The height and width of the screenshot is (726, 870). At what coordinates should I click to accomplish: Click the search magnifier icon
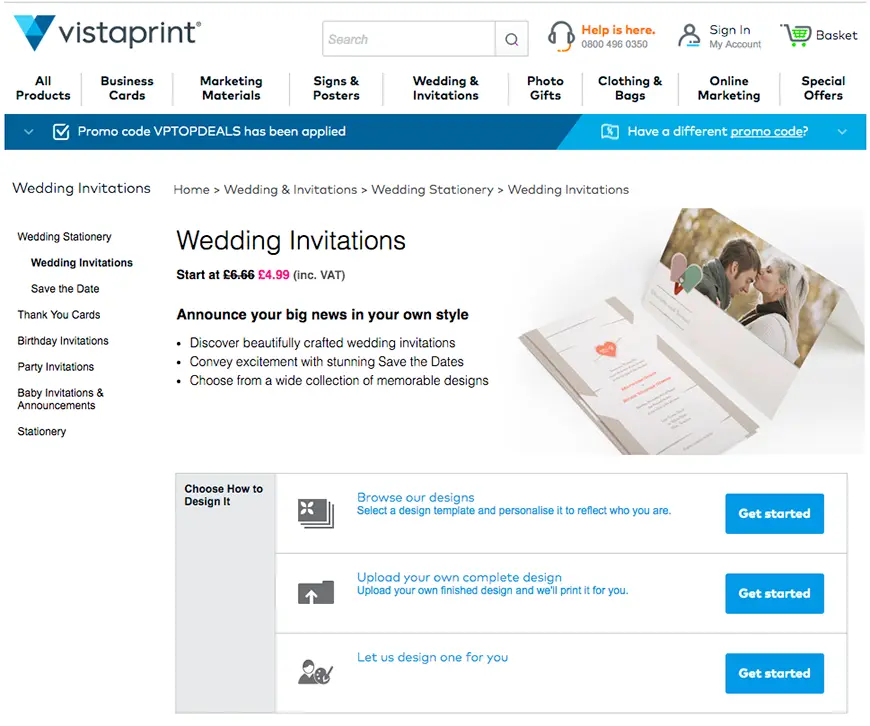(x=511, y=39)
